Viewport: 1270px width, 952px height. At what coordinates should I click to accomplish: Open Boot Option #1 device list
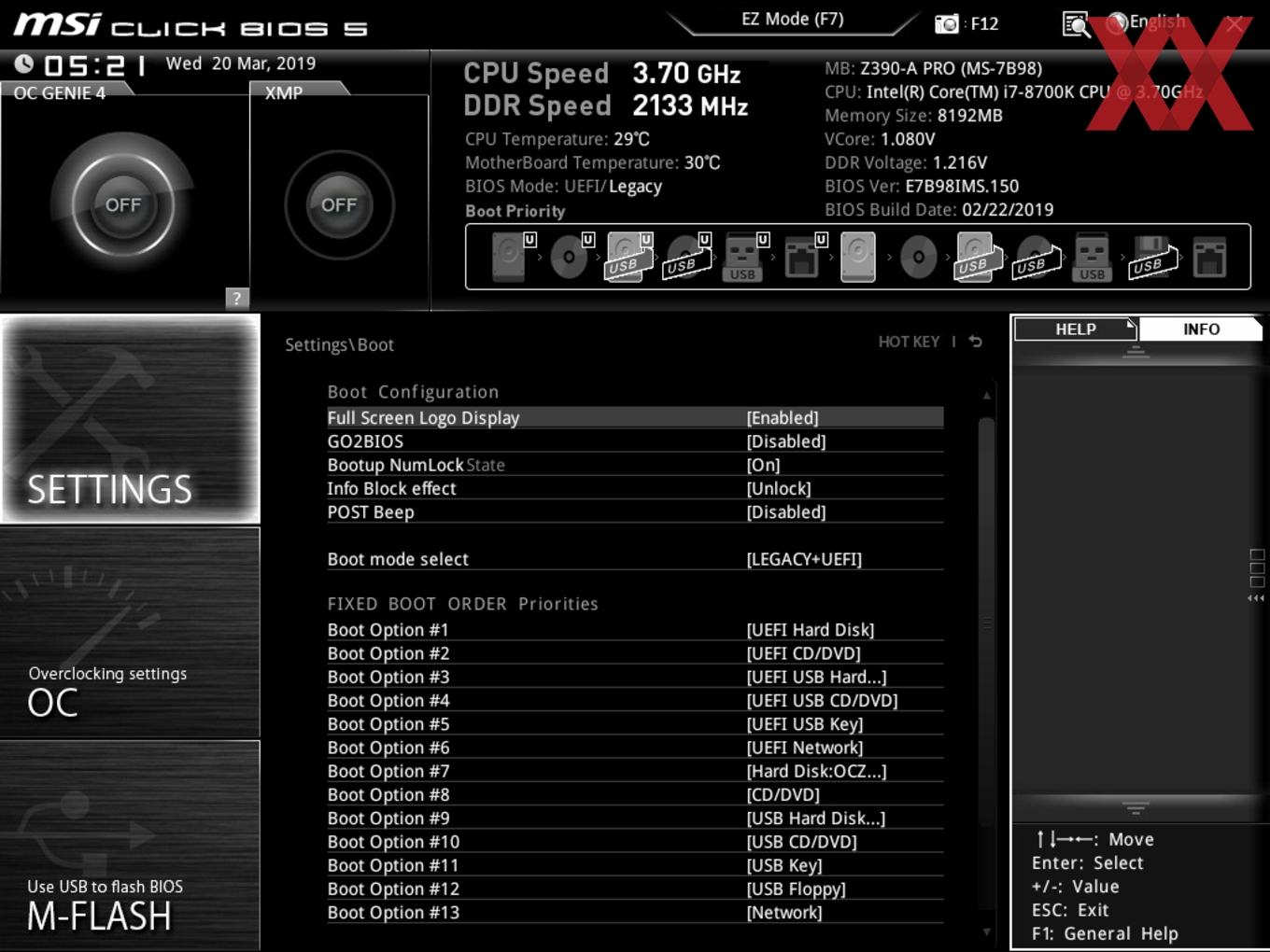coord(635,630)
